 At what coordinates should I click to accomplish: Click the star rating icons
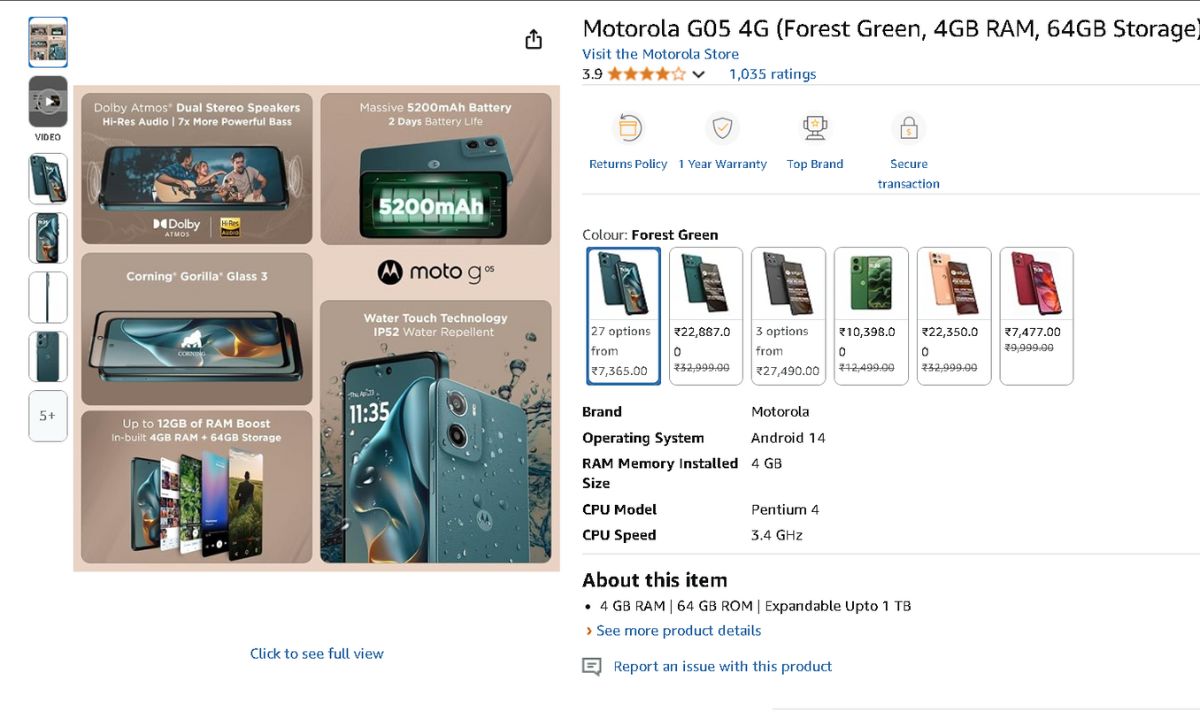(x=646, y=74)
